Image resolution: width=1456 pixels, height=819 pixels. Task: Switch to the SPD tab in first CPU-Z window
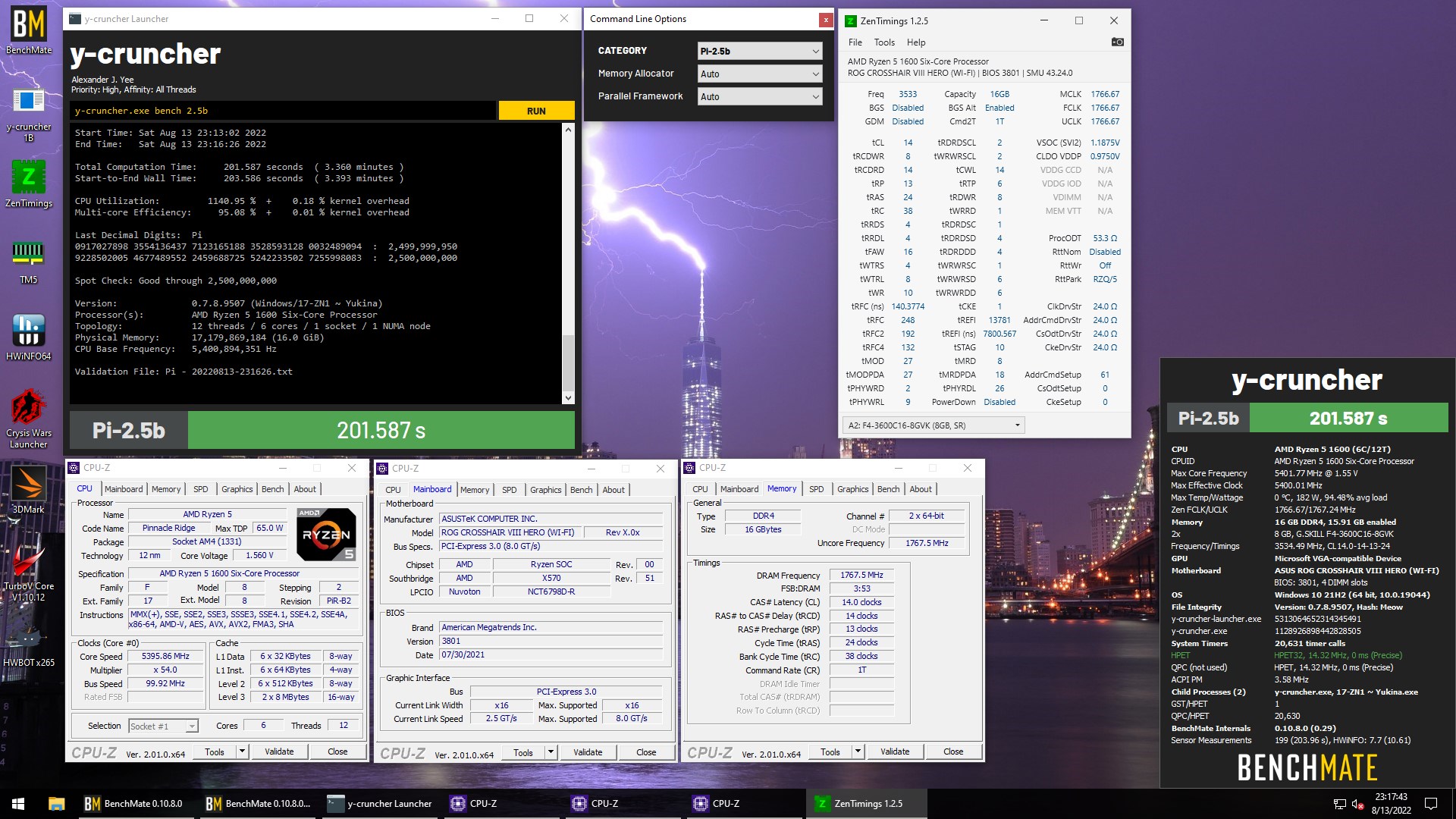point(200,489)
